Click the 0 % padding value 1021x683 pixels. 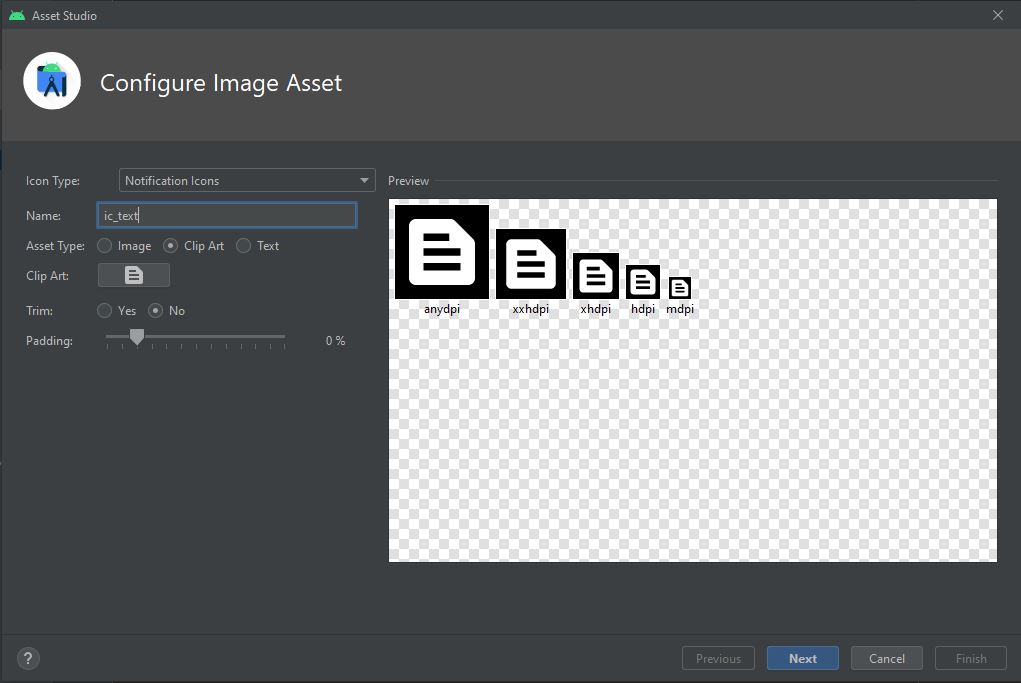(x=335, y=341)
